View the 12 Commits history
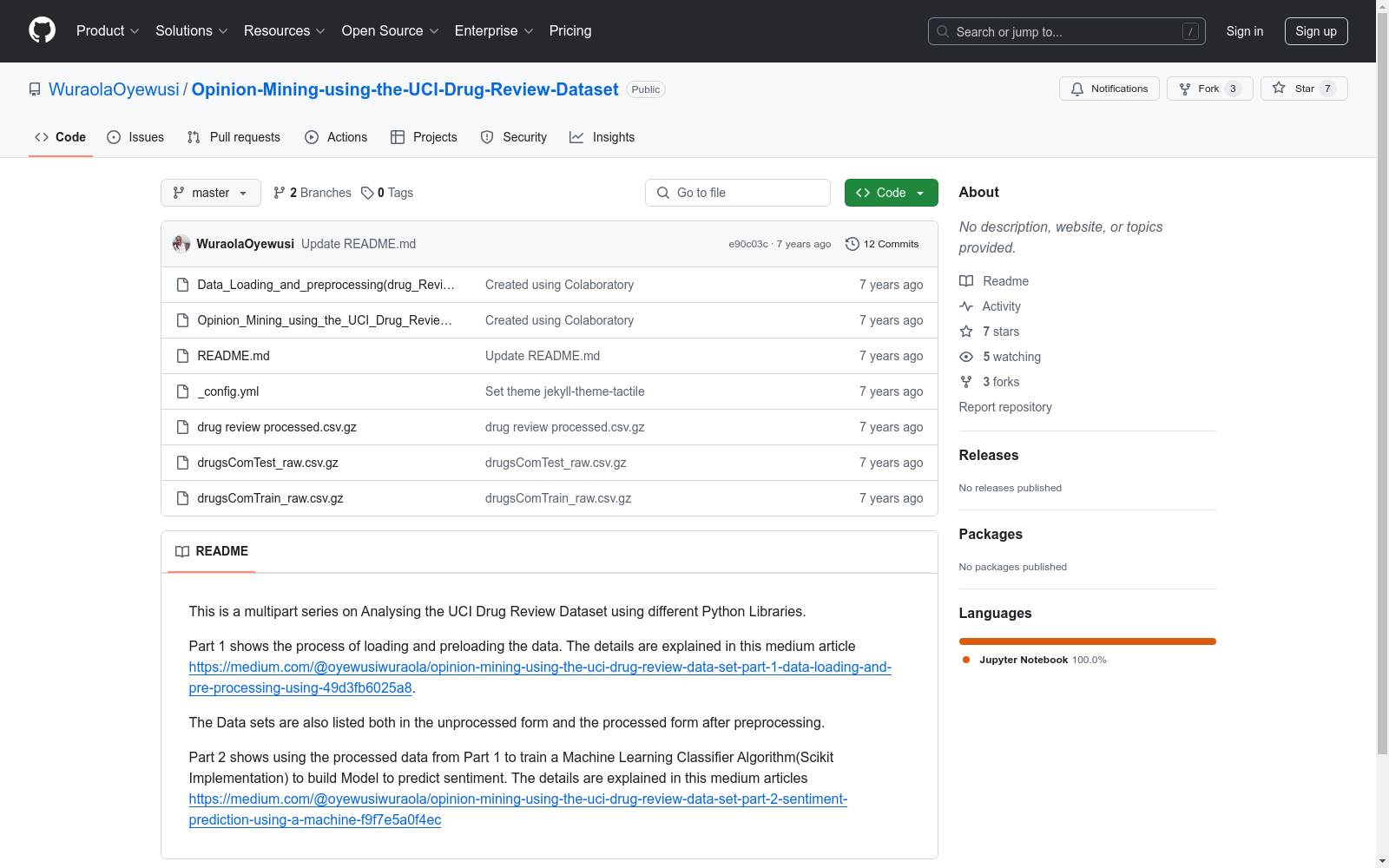This screenshot has width=1389, height=868. pos(882,244)
